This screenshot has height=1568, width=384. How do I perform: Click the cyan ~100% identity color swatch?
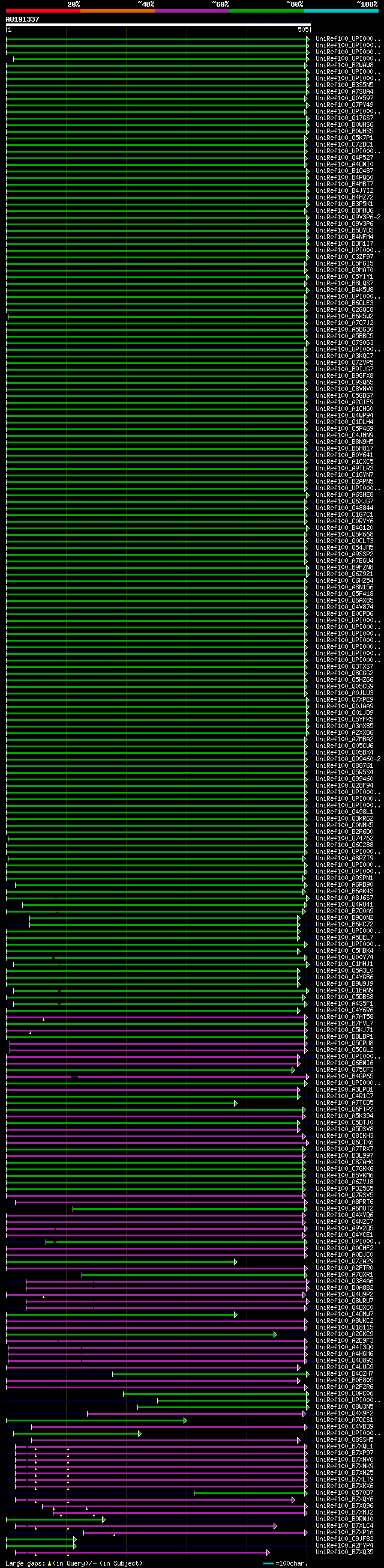340,11
